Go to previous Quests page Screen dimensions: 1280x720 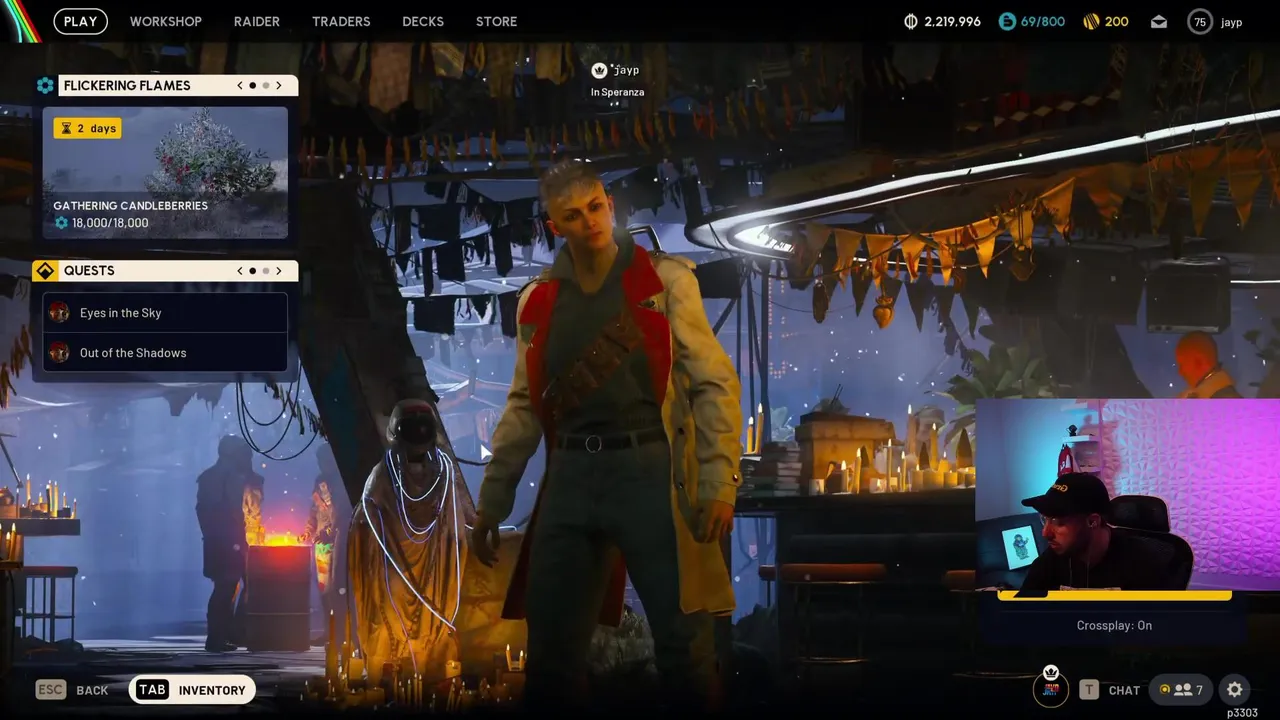[240, 271]
